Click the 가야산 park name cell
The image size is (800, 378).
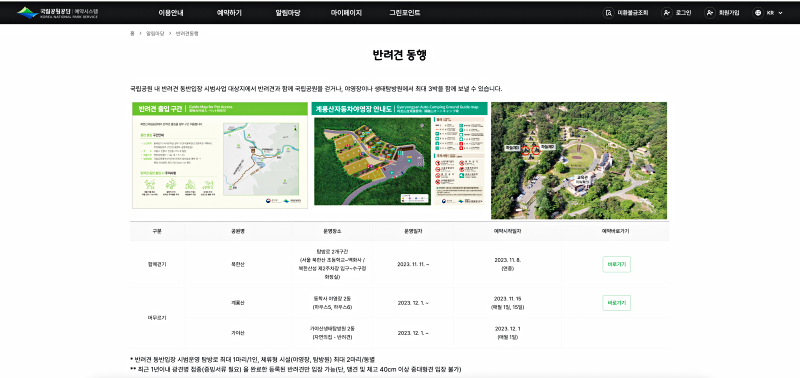point(238,333)
